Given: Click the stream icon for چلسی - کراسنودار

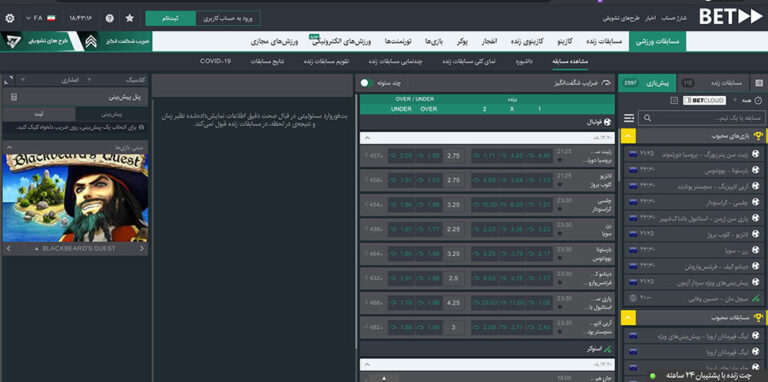Looking at the screenshot, I should point(633,202).
